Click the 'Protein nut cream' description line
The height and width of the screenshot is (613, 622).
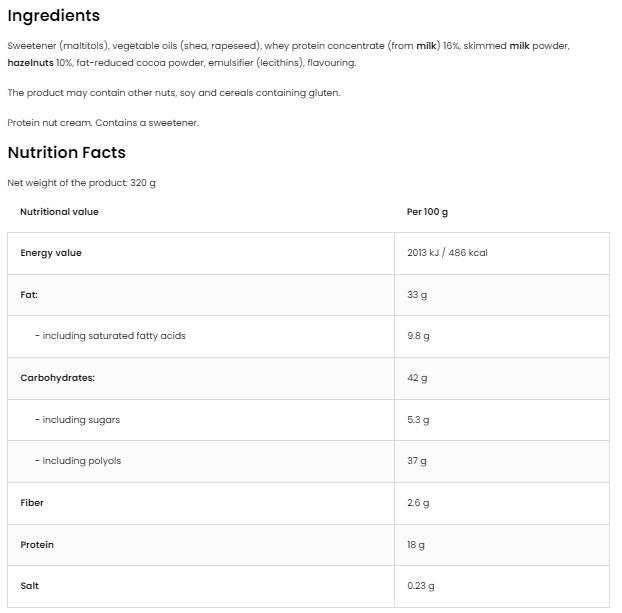click(x=103, y=122)
